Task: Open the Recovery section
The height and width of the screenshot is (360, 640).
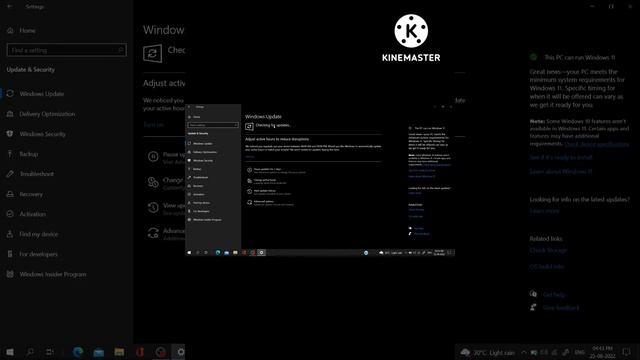Action: [x=31, y=194]
